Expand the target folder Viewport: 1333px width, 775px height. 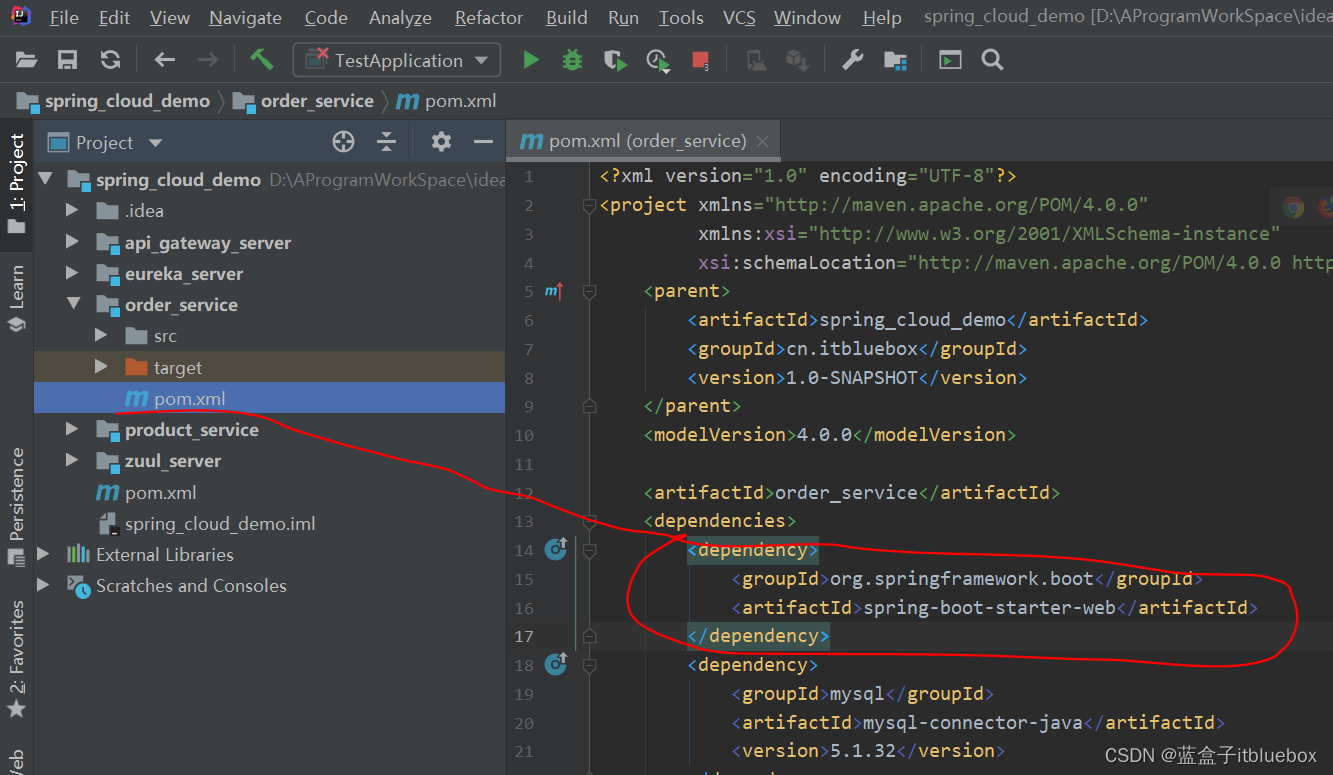click(101, 367)
